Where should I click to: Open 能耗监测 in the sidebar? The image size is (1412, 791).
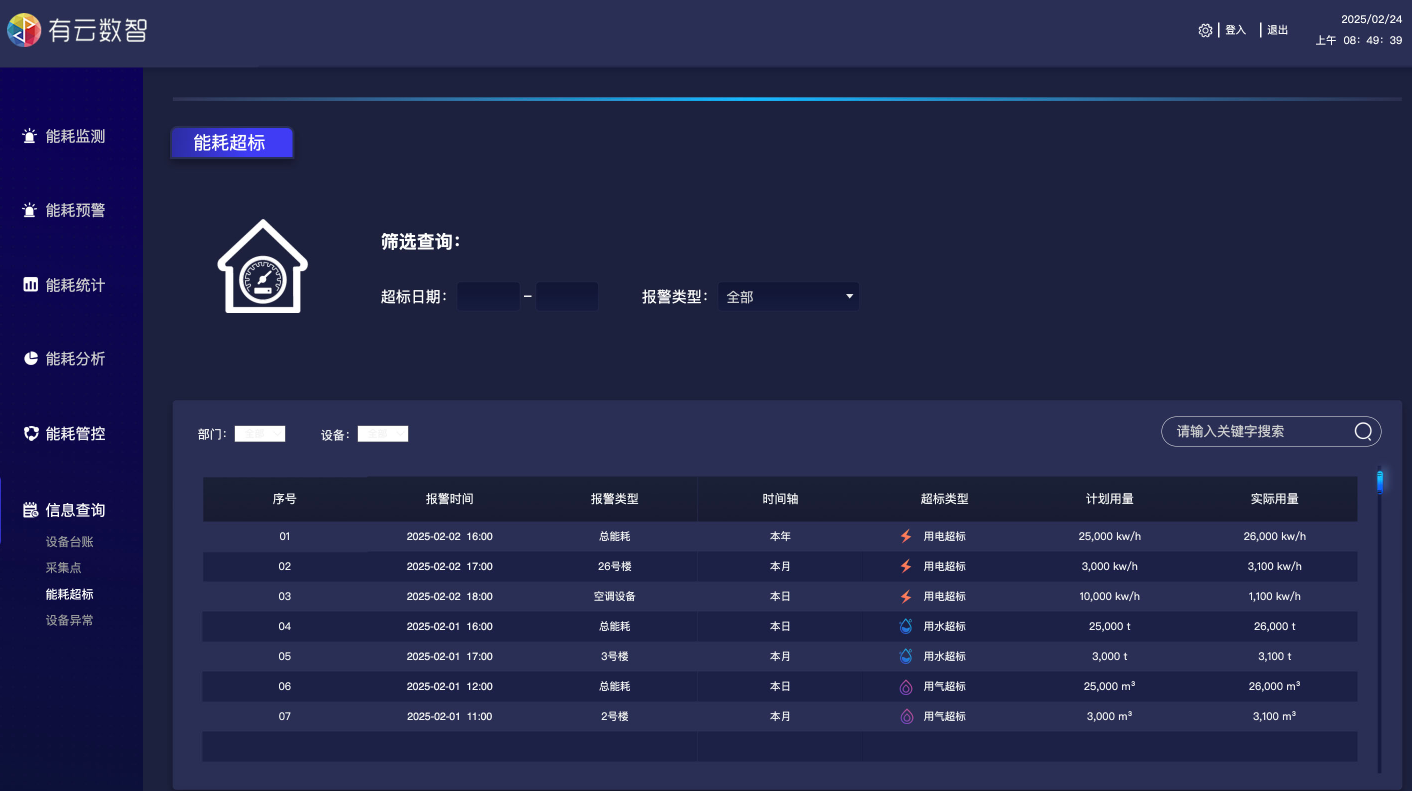tap(75, 136)
